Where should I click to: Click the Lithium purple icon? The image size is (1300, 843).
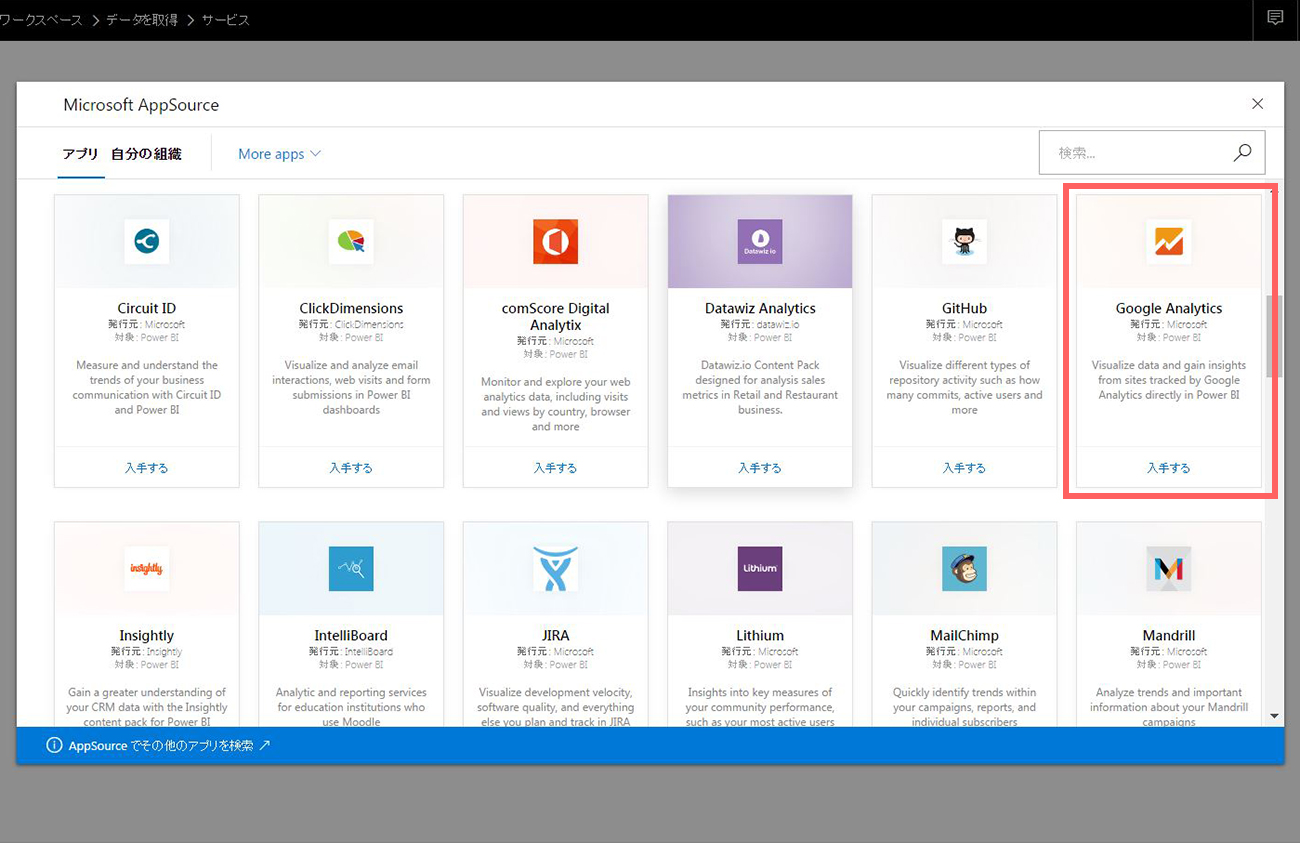point(760,568)
